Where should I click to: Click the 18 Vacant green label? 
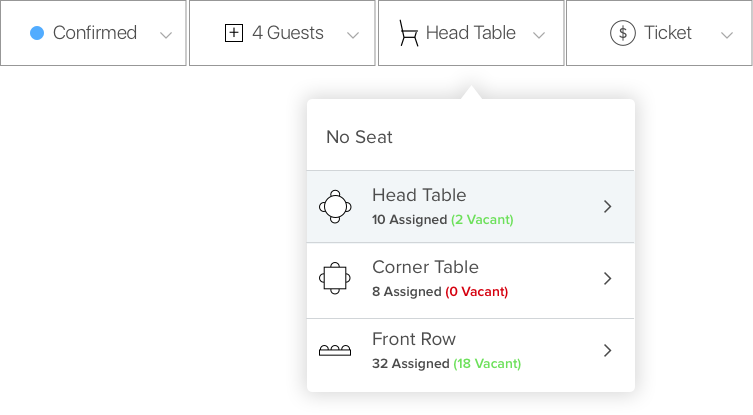tap(487, 364)
